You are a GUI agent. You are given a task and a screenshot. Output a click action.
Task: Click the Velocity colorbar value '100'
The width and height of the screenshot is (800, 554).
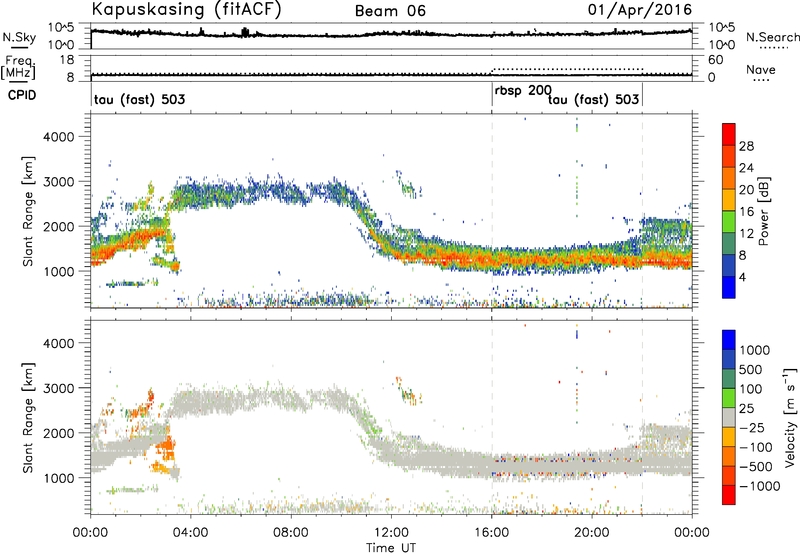(x=753, y=389)
